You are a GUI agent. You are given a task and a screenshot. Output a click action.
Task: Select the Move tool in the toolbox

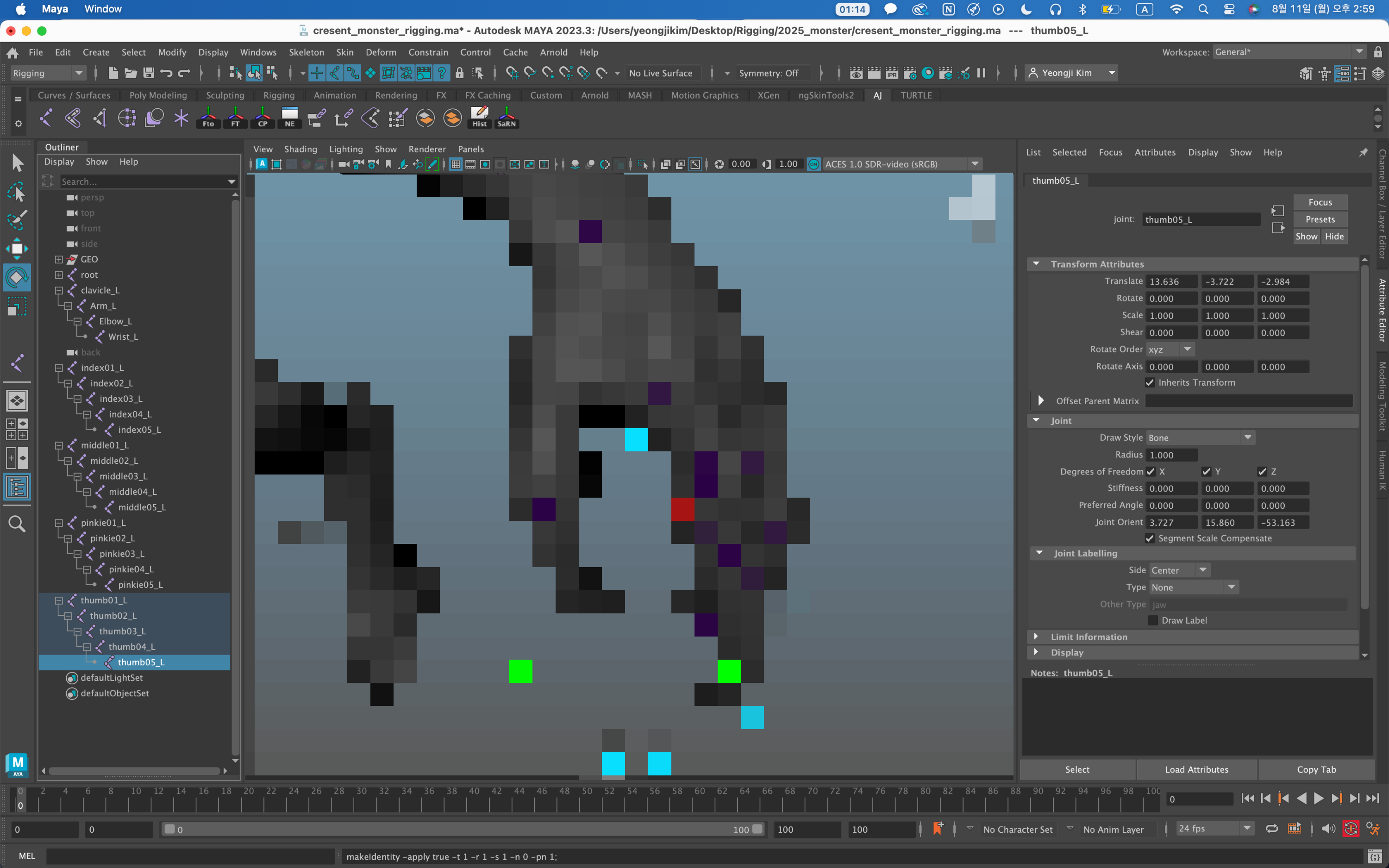(x=17, y=249)
